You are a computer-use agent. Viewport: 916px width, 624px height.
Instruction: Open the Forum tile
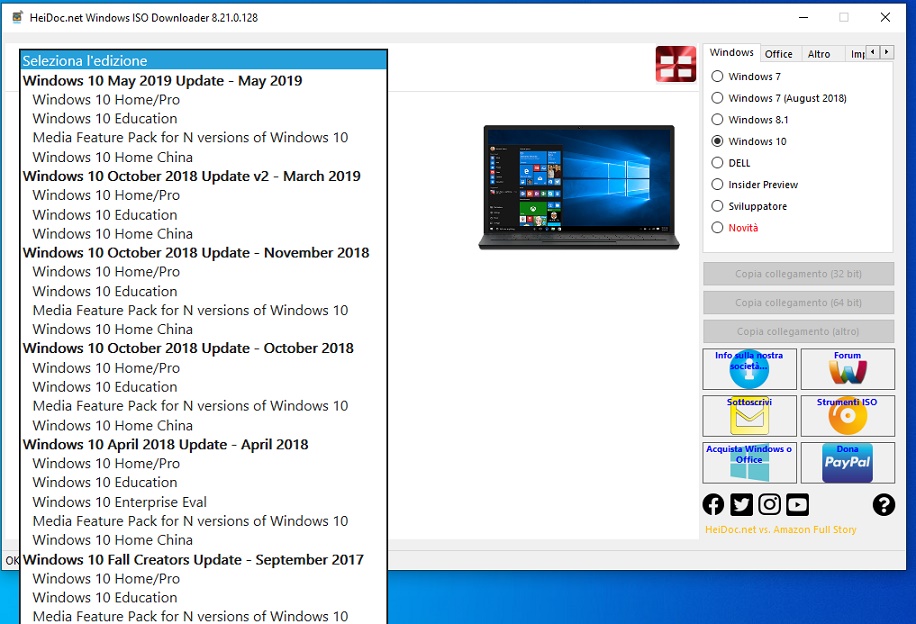point(848,369)
